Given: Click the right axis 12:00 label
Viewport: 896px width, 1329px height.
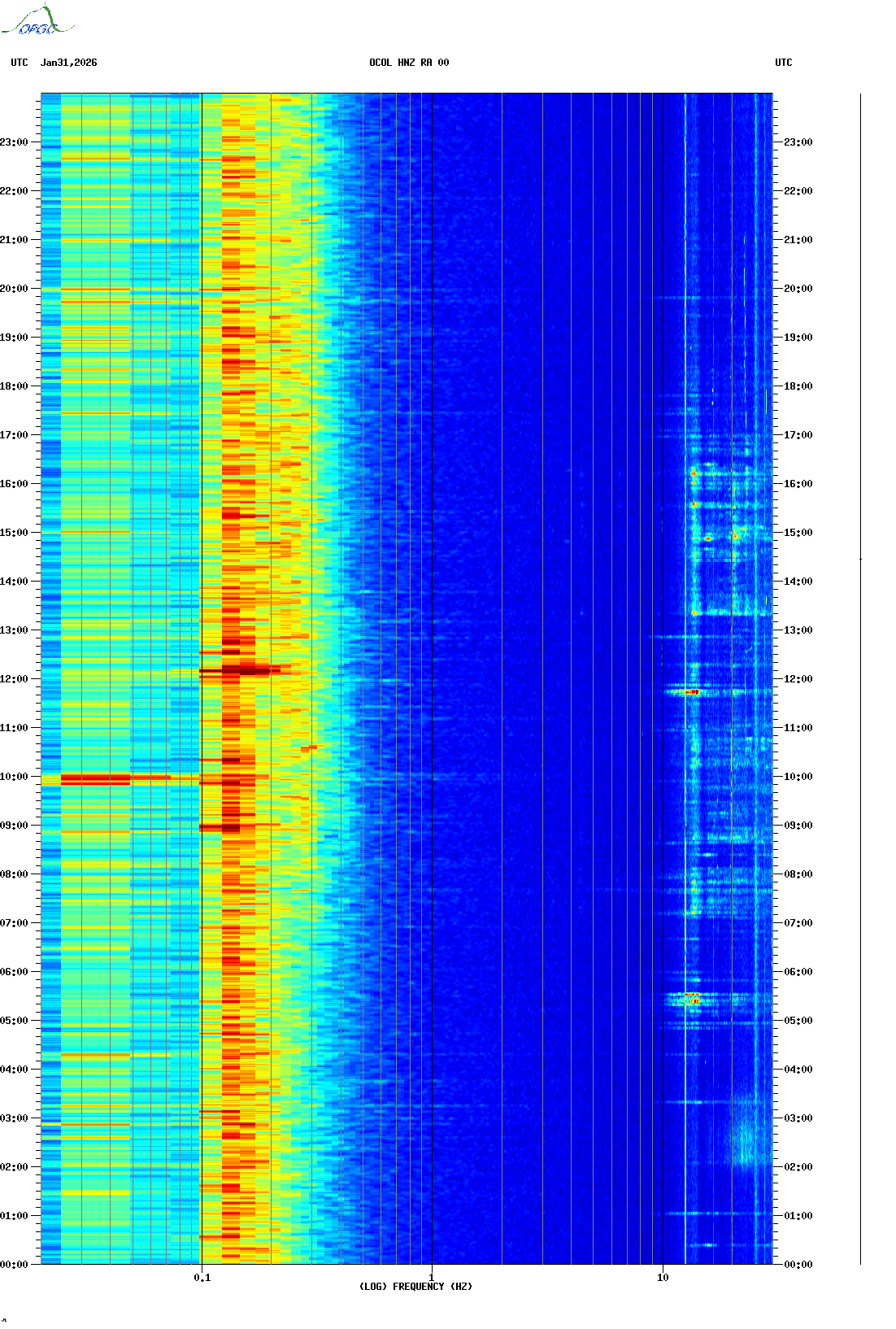Looking at the screenshot, I should point(798,679).
